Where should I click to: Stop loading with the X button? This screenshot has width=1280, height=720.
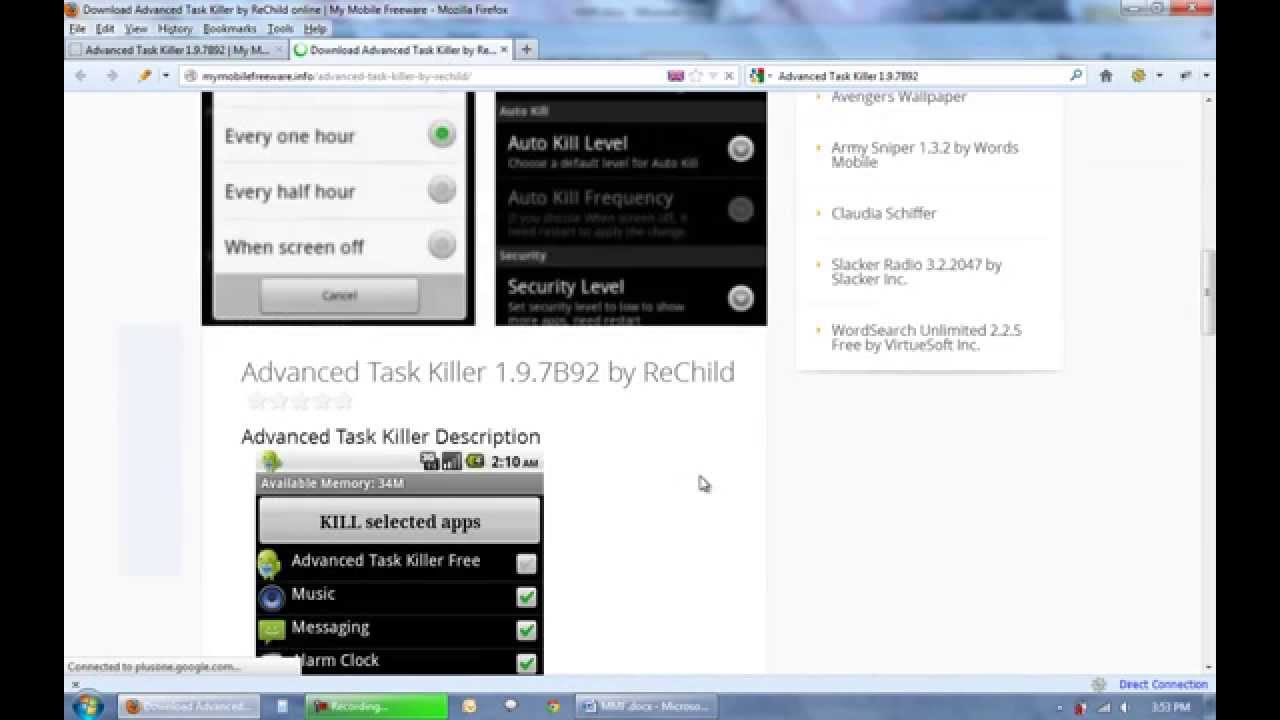tap(729, 75)
